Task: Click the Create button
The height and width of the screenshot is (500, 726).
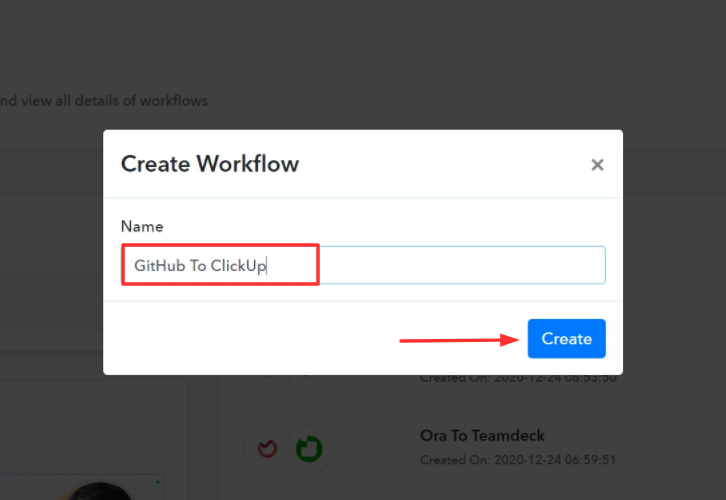Action: 566,339
